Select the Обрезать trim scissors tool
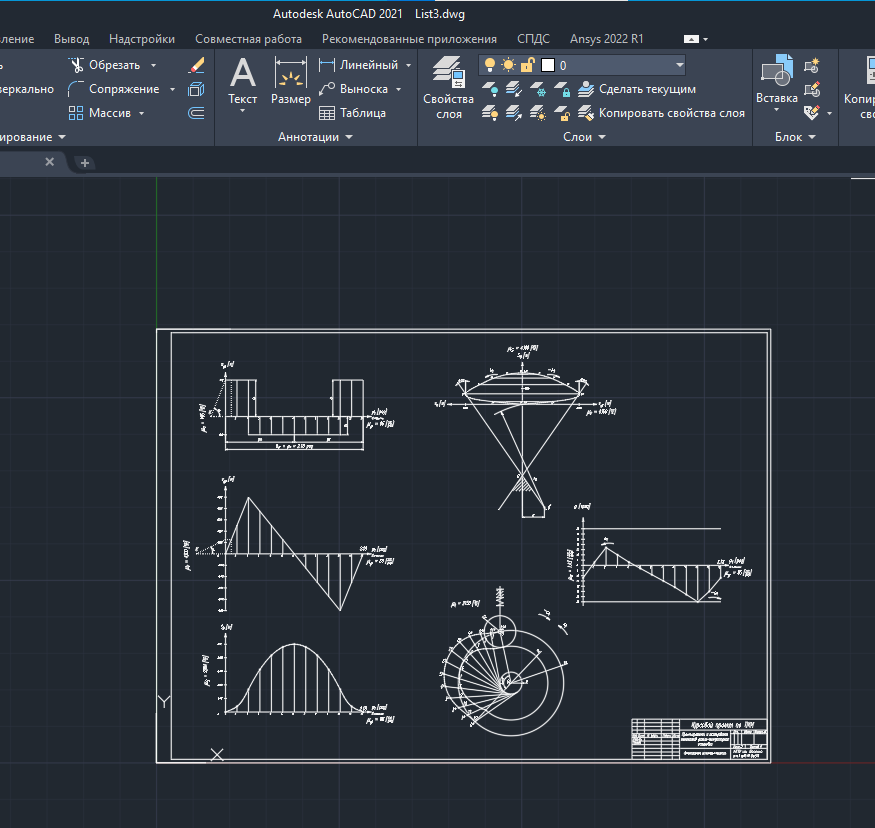Screen dimensions: 875x828 tap(77, 65)
